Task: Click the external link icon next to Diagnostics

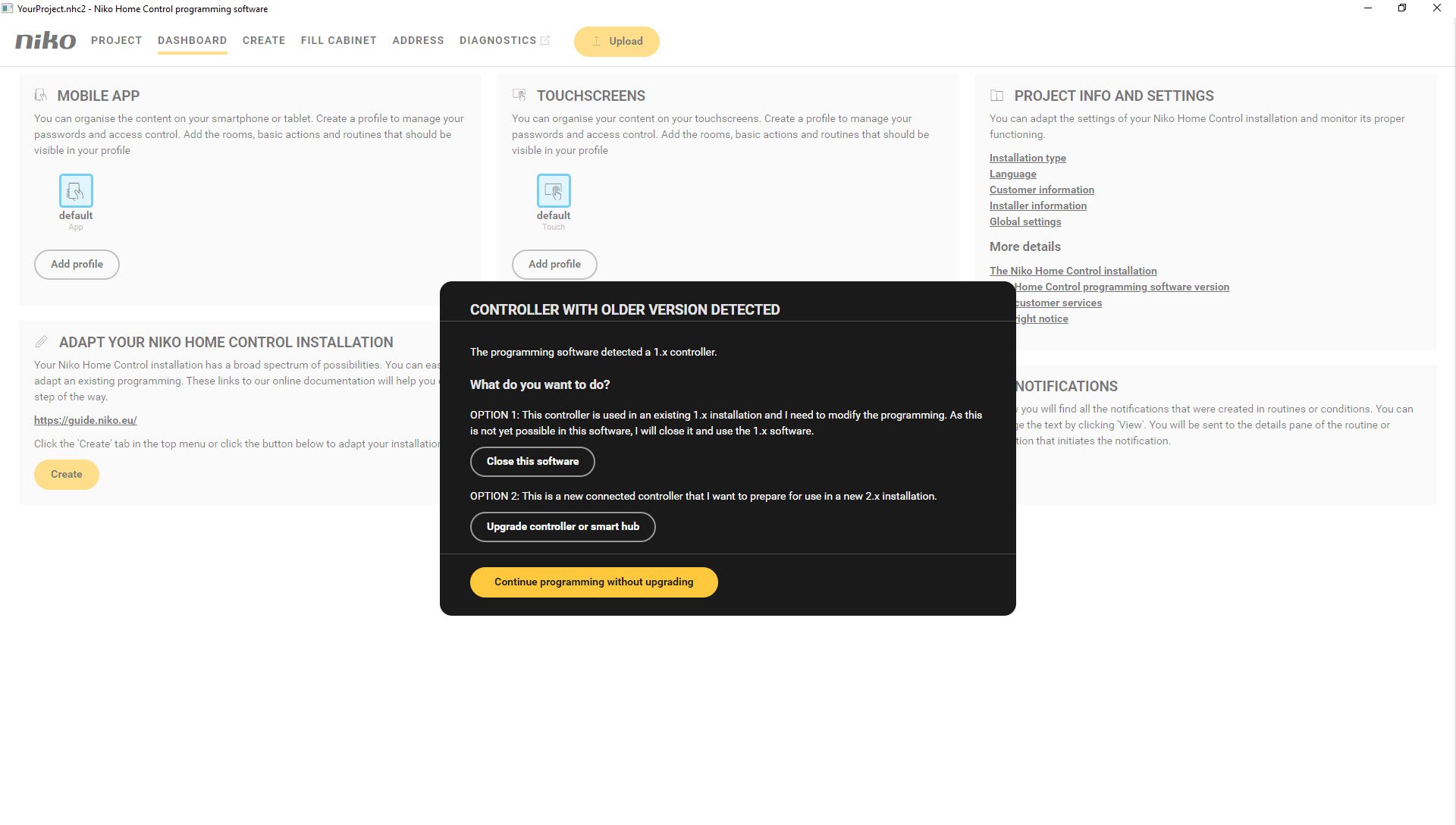Action: click(546, 40)
